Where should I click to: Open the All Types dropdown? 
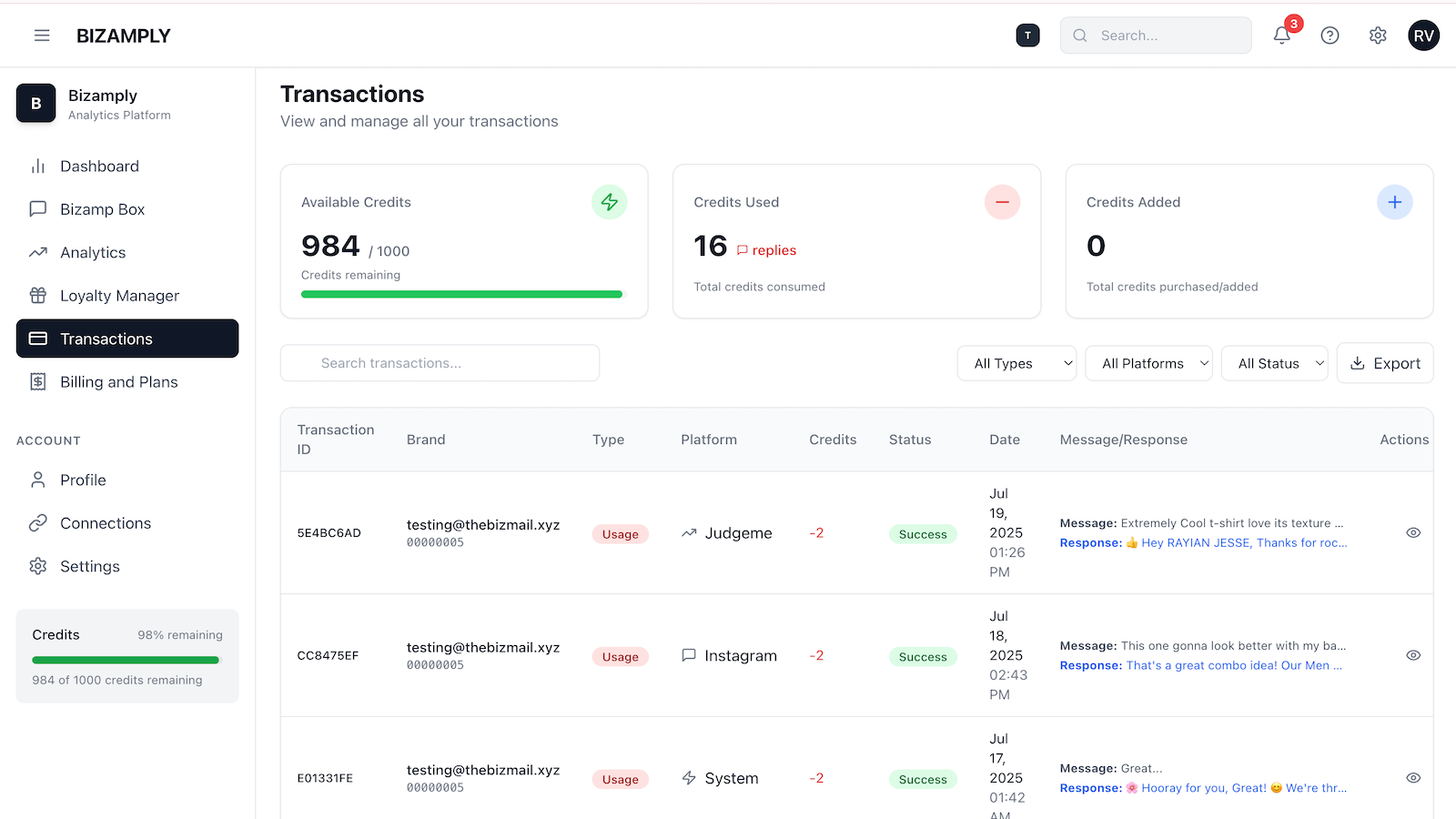coord(1016,363)
